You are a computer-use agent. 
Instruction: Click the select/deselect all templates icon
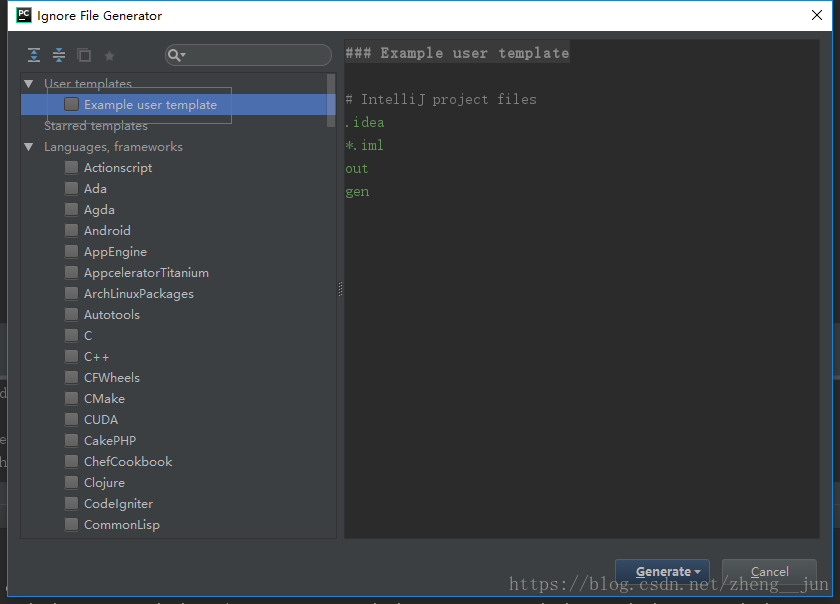84,55
